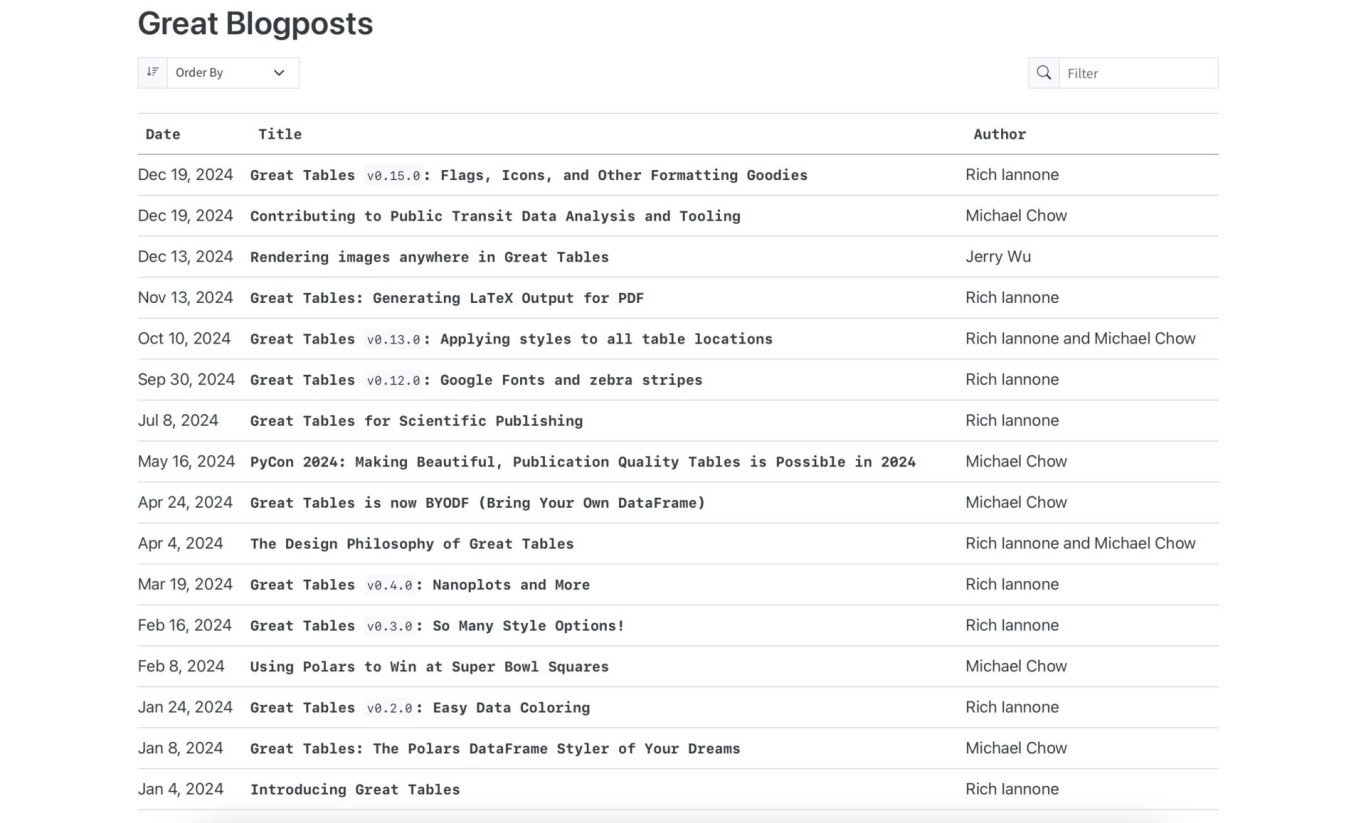1366x823 pixels.
Task: Click the 'Nov 13, 2024' date cell
Action: click(x=185, y=297)
